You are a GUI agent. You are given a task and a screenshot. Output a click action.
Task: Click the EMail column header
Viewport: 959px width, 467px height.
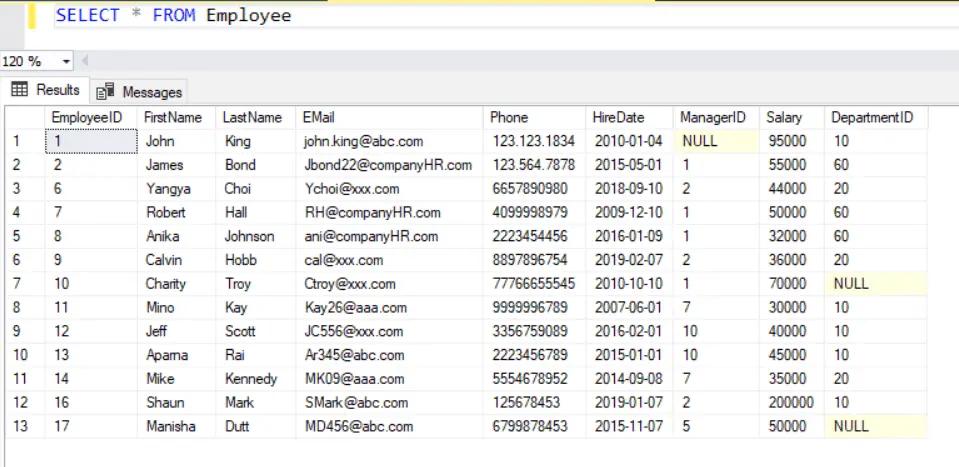coord(320,118)
